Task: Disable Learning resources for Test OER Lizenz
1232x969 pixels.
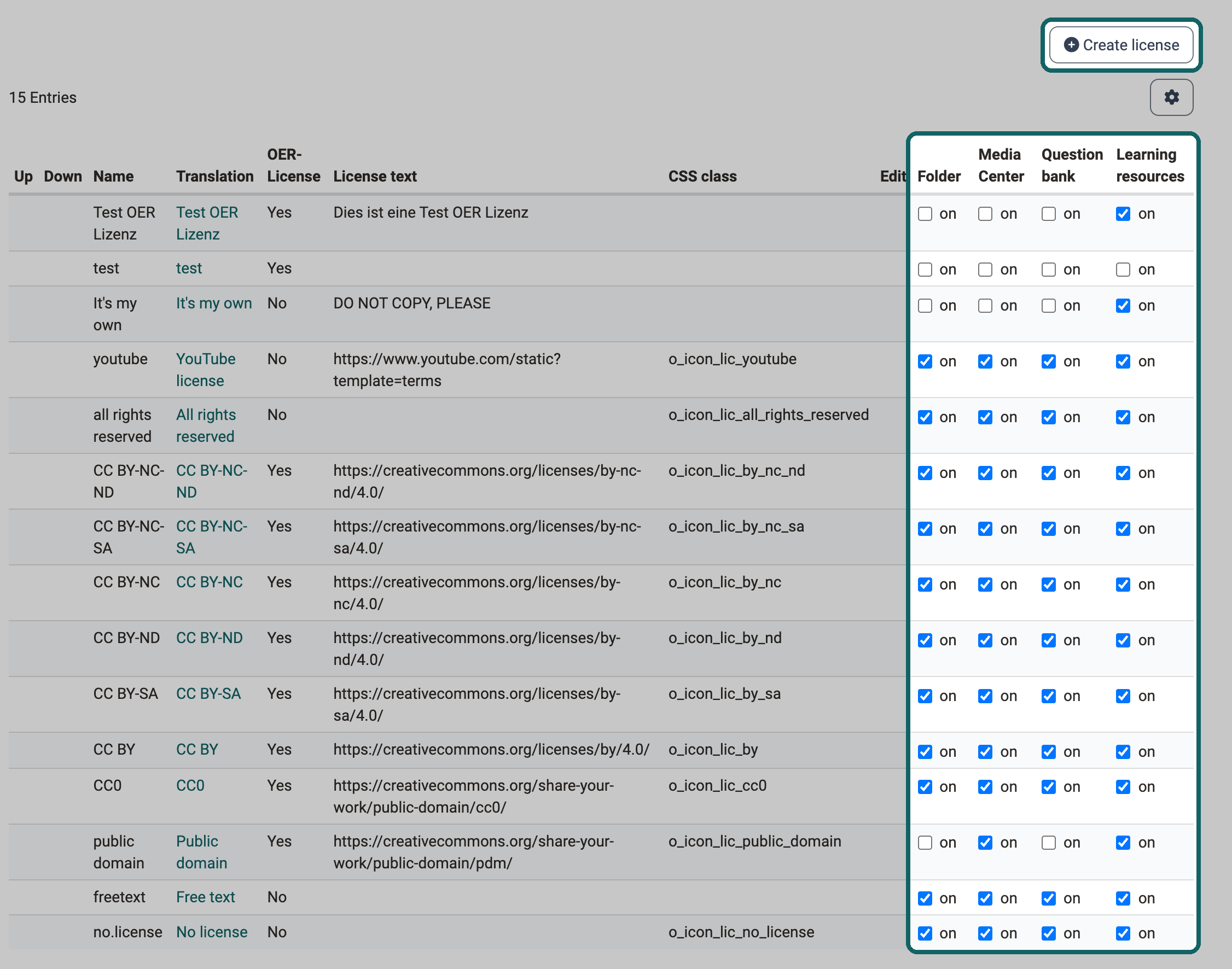Action: click(x=1123, y=214)
